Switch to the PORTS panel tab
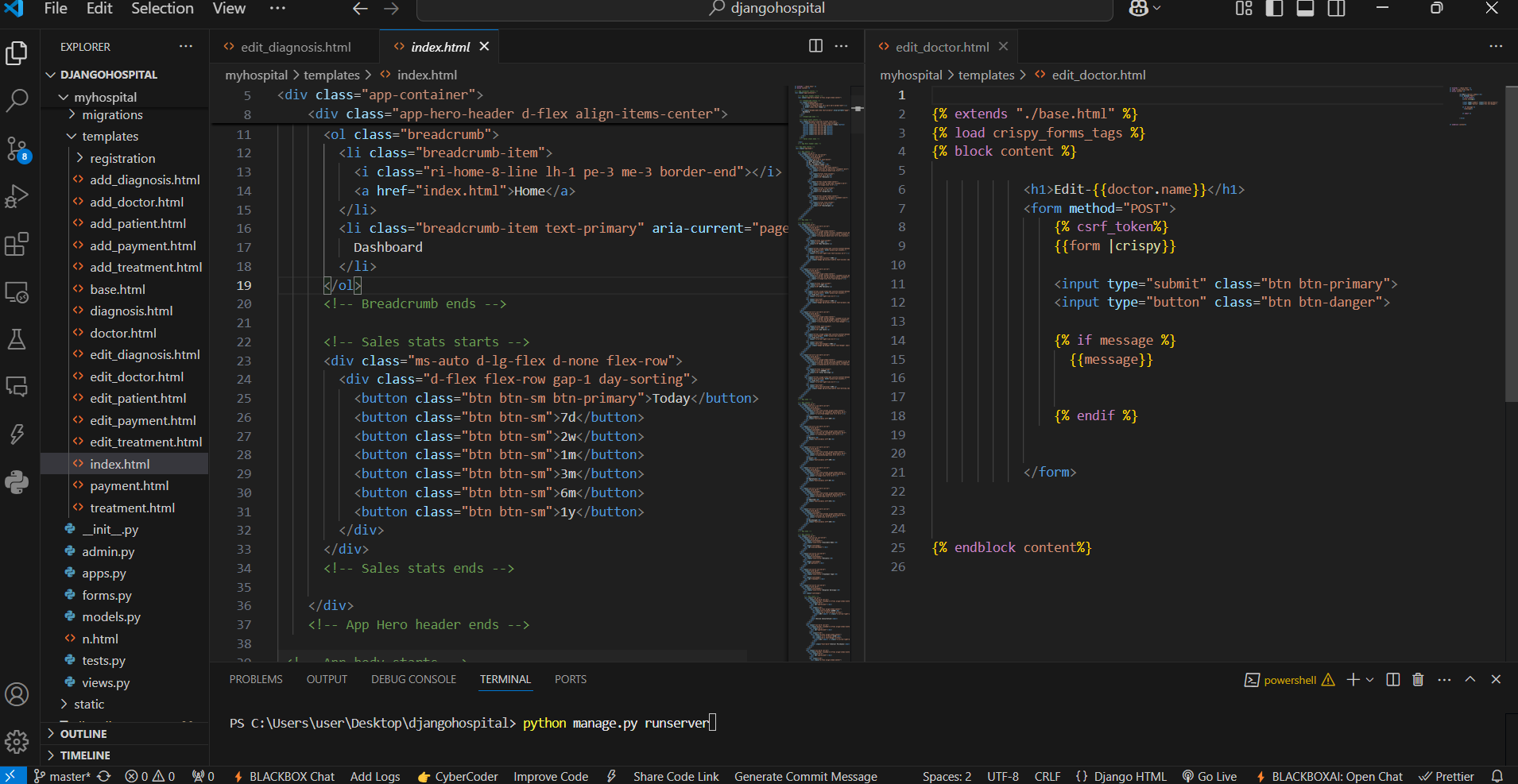The image size is (1518, 784). [x=571, y=680]
